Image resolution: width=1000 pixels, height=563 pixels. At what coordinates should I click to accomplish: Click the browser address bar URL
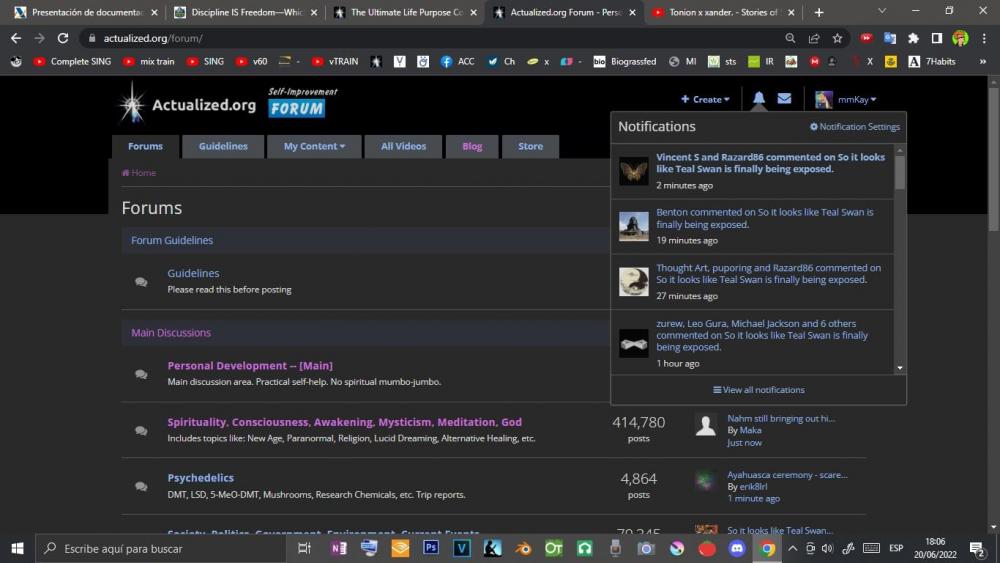tap(153, 38)
